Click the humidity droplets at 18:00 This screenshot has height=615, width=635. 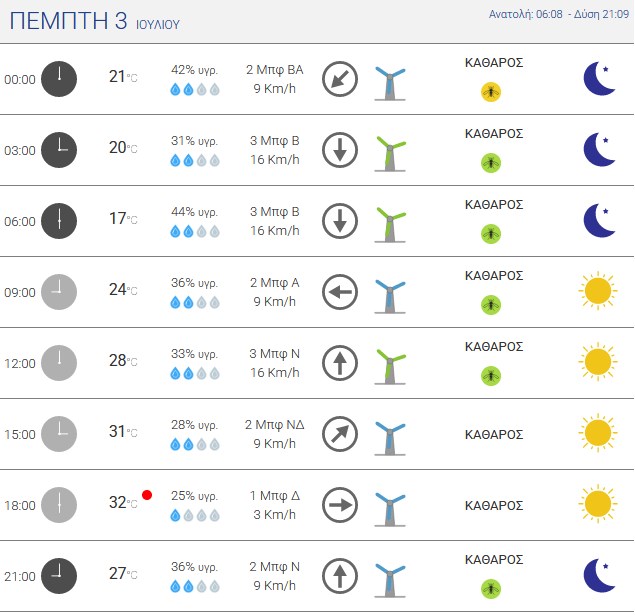pos(195,515)
